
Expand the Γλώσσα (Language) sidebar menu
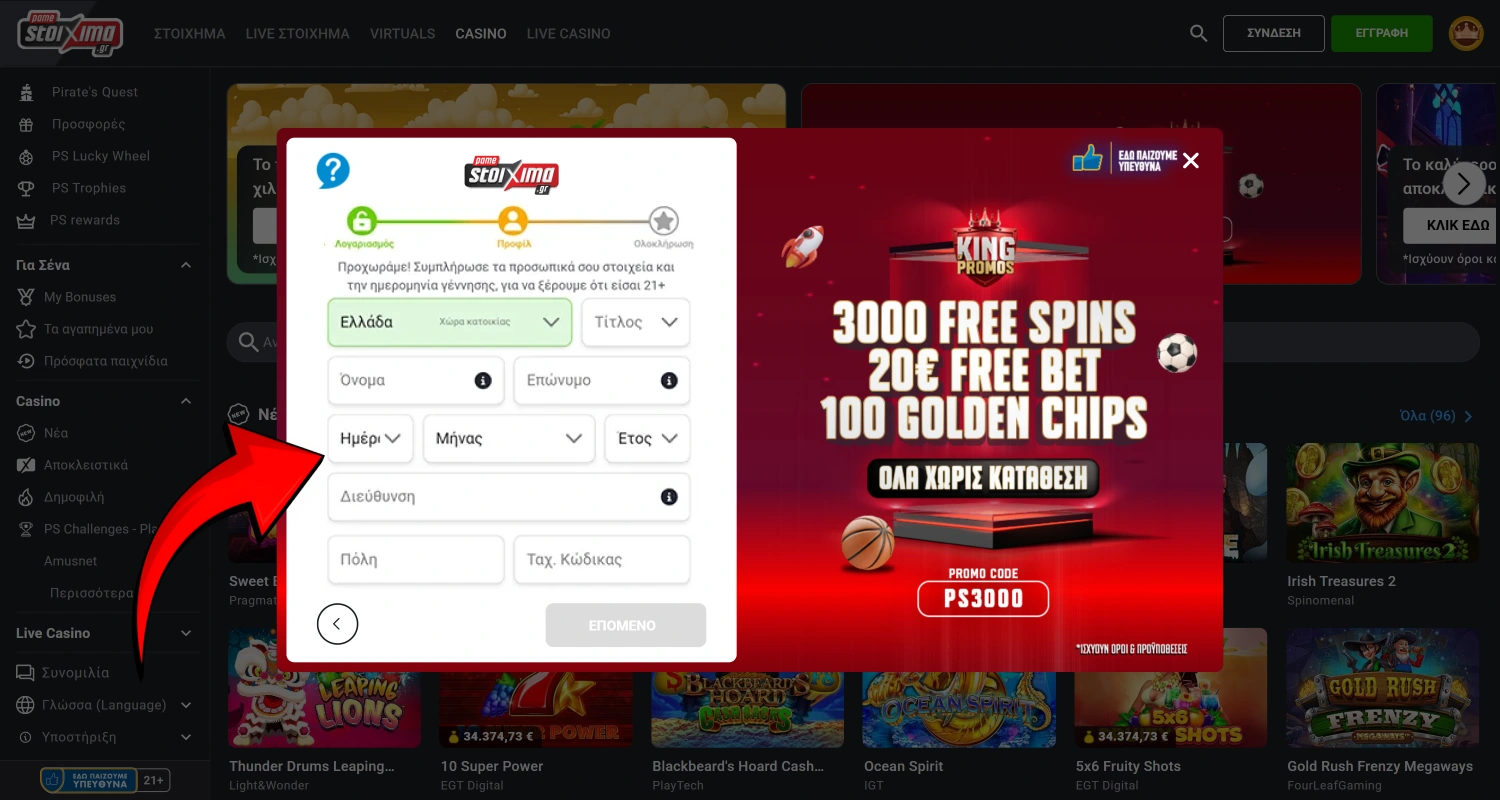104,705
